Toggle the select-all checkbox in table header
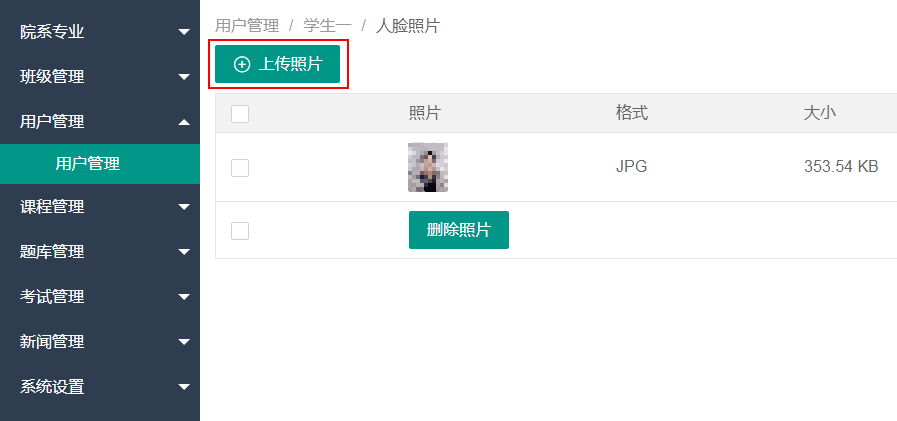Screen dimensions: 897x421 [x=240, y=114]
